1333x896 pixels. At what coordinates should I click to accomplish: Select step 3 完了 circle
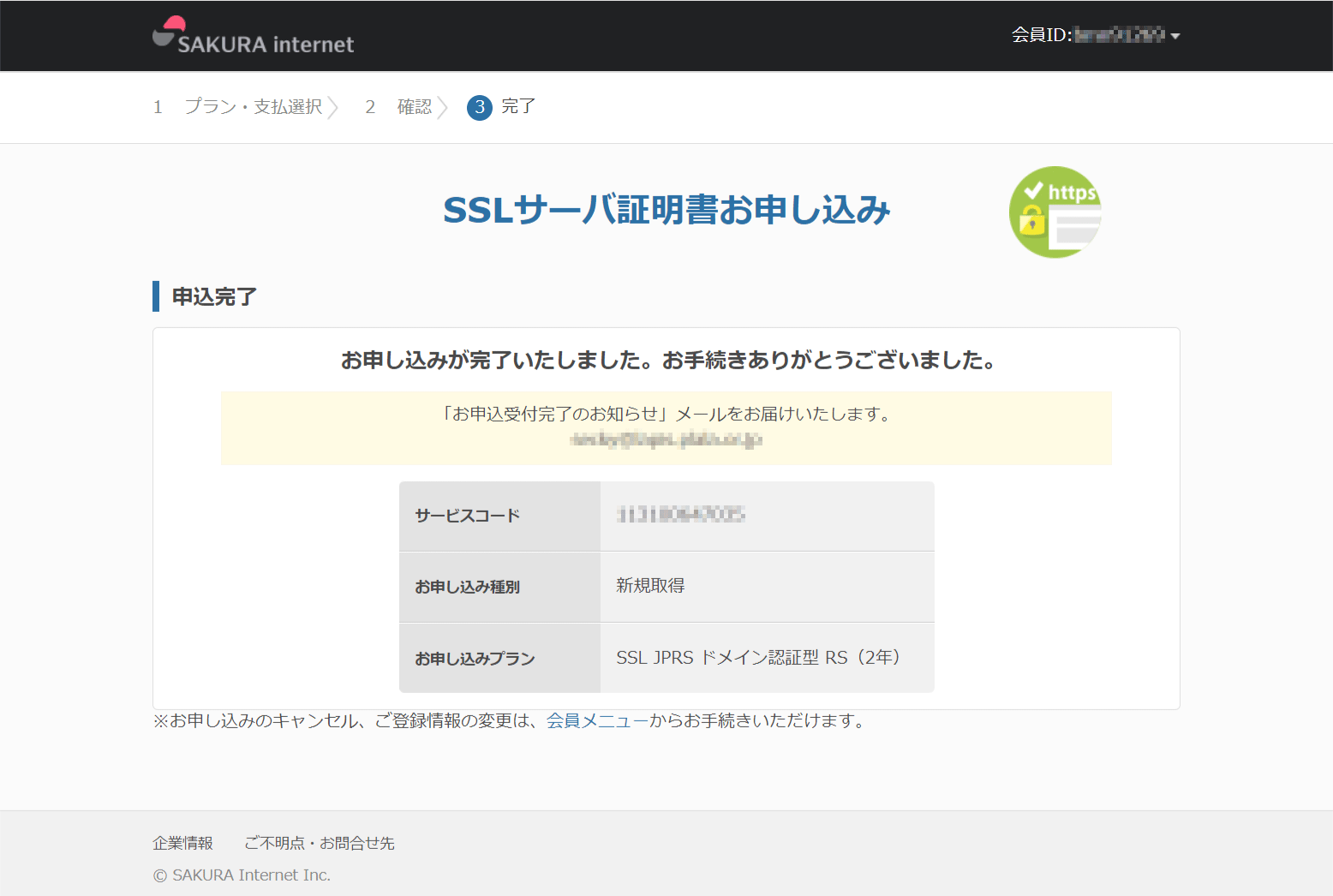(x=480, y=107)
